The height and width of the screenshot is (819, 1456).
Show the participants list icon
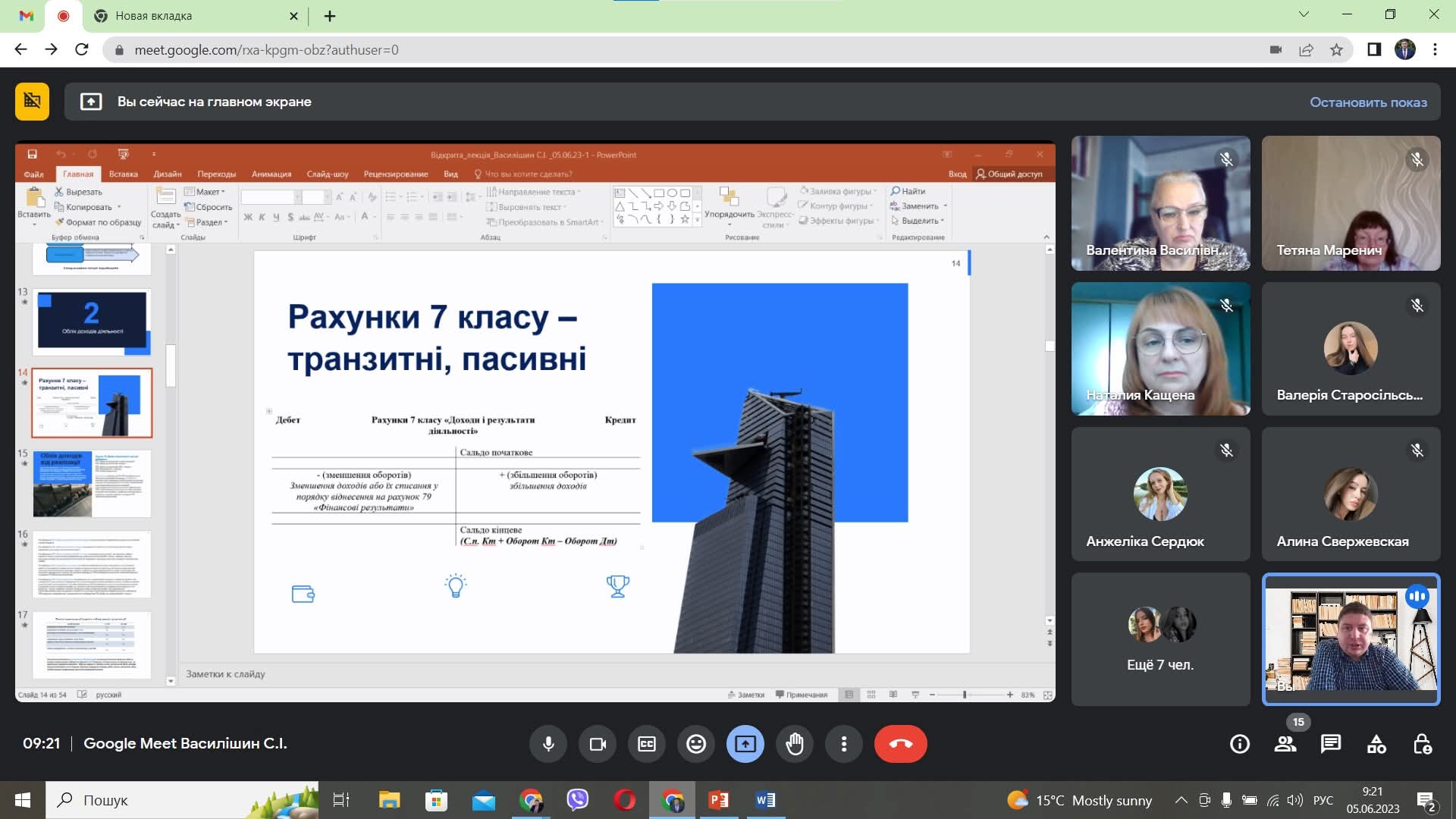(1285, 744)
